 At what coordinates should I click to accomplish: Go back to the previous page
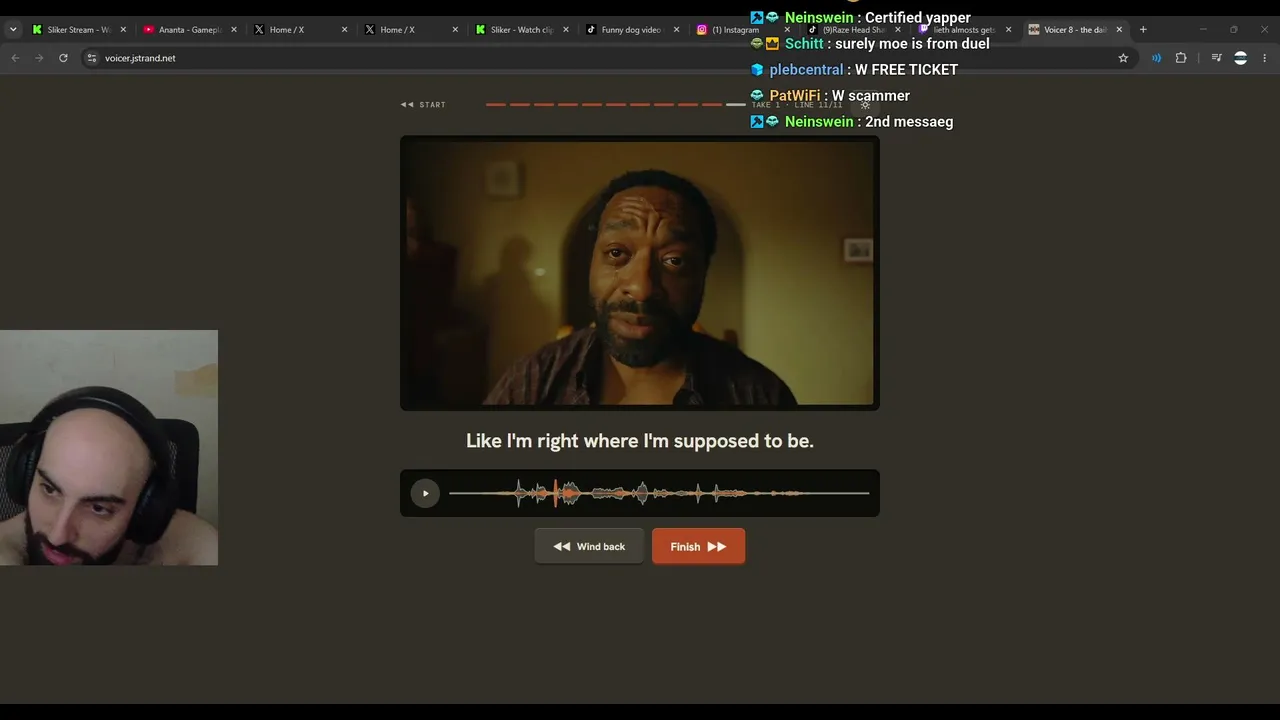[x=15, y=58]
